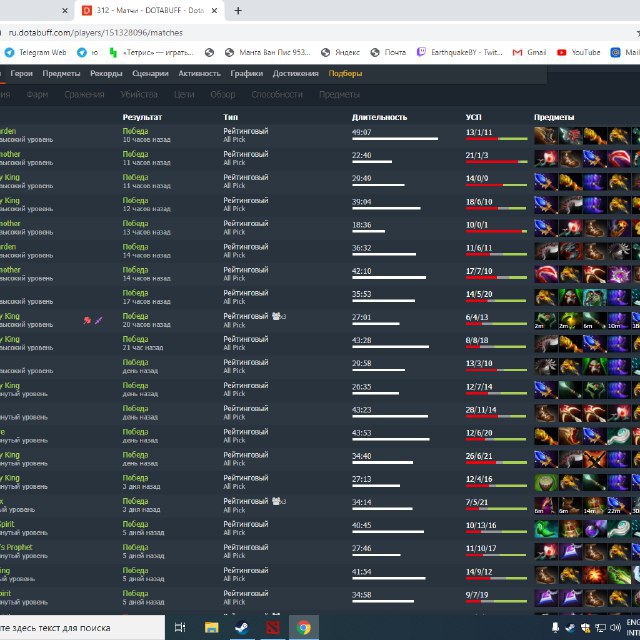The height and width of the screenshot is (640, 640).
Task: Open the Почта bookmark
Action: [388, 52]
